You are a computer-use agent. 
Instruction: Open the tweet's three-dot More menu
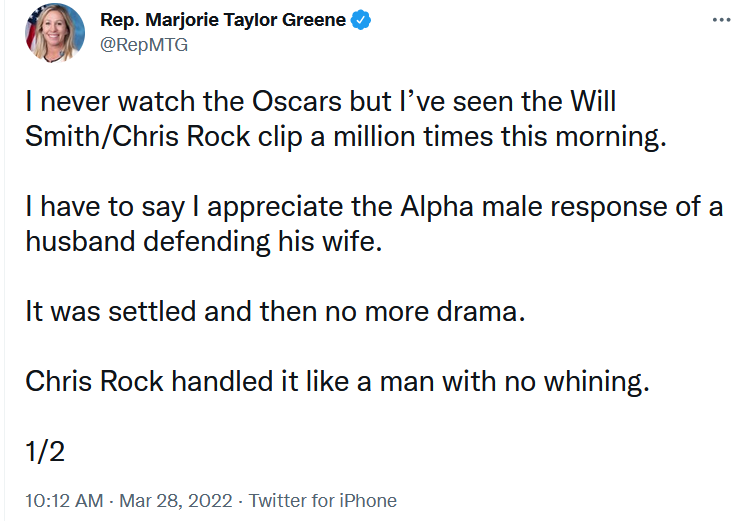[720, 20]
